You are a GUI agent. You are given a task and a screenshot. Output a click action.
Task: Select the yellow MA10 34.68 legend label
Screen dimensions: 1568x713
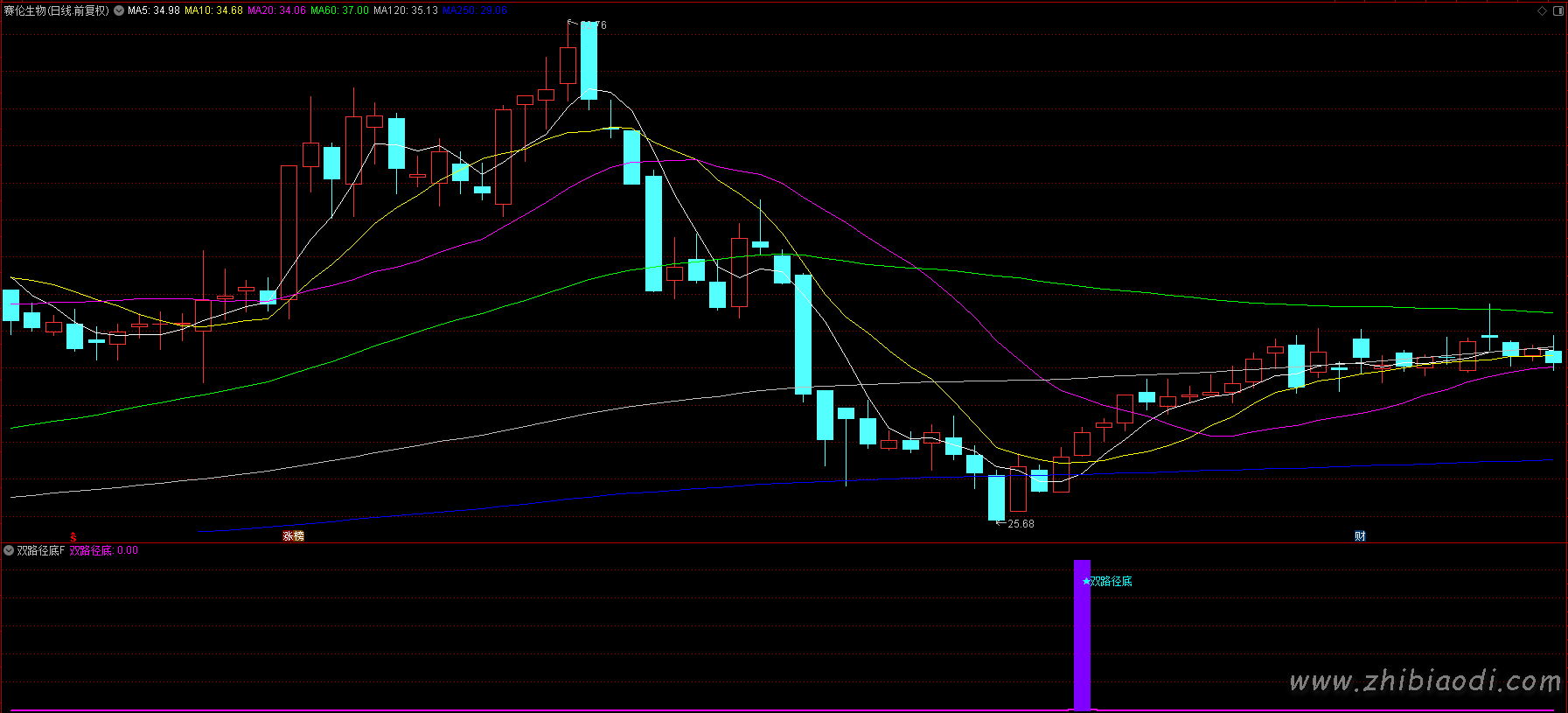coord(213,10)
